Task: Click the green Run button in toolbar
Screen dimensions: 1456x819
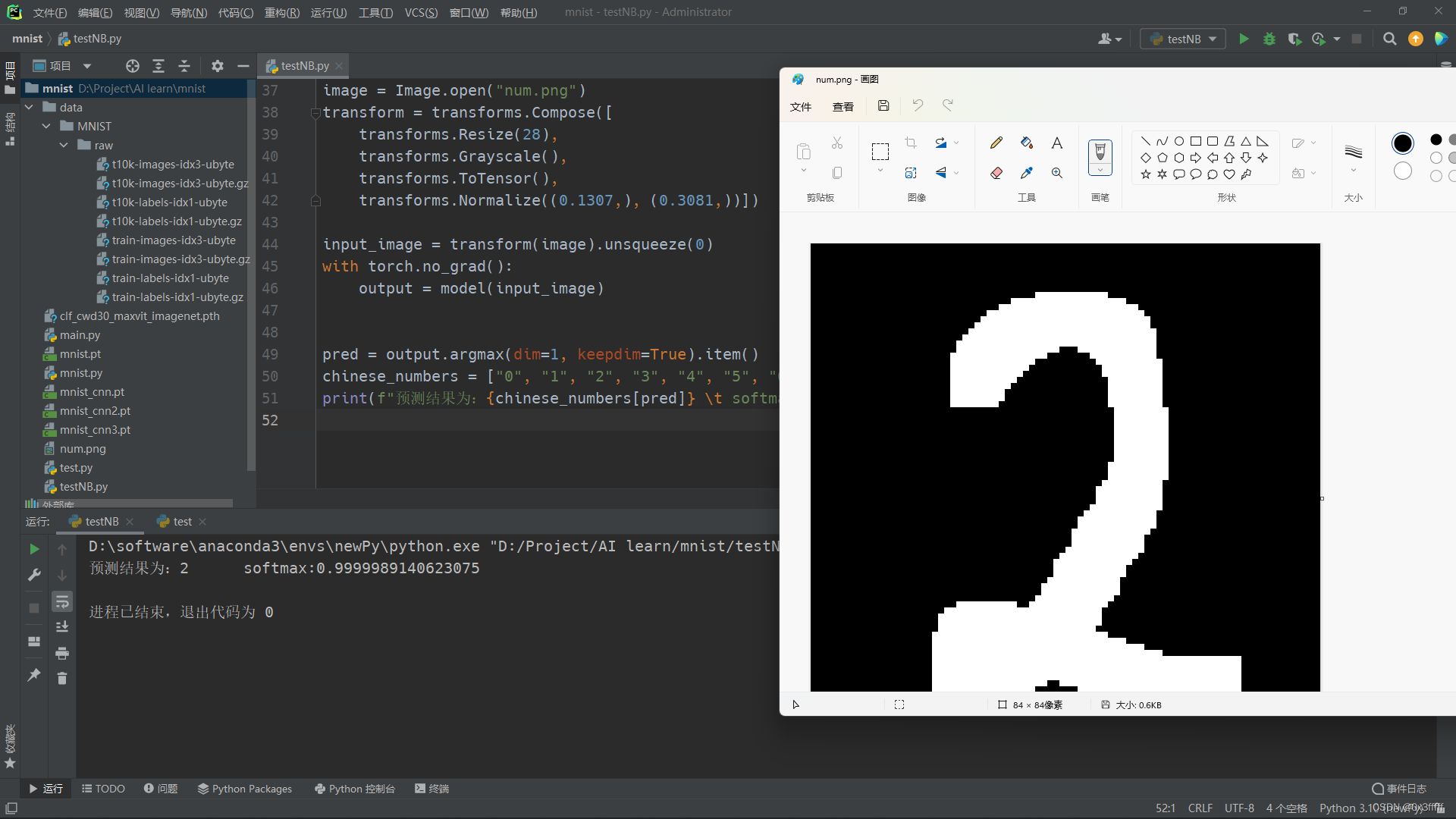Action: (x=1244, y=39)
